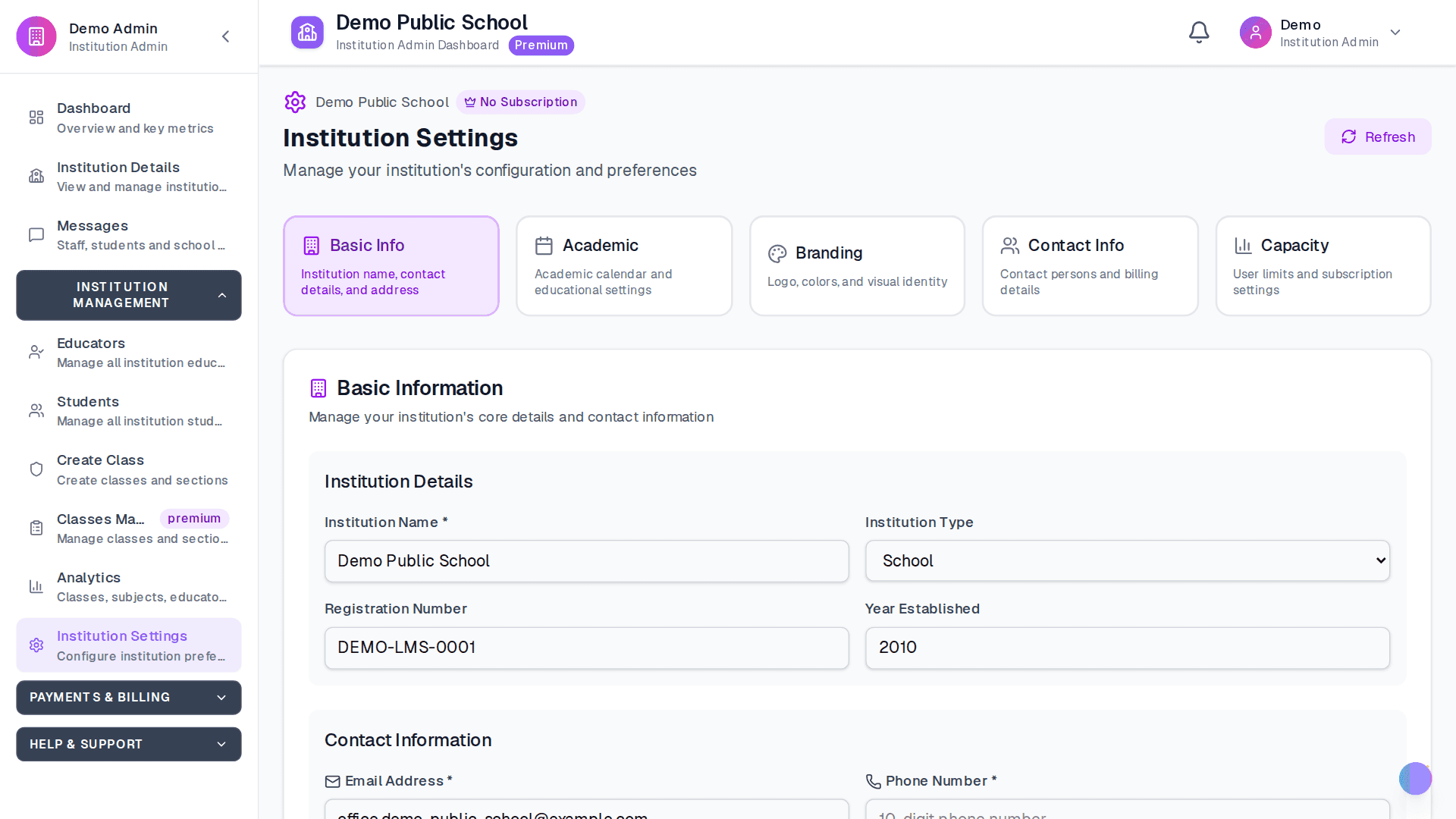The width and height of the screenshot is (1456, 819).
Task: Switch to the Basic Info tab
Action: (391, 266)
